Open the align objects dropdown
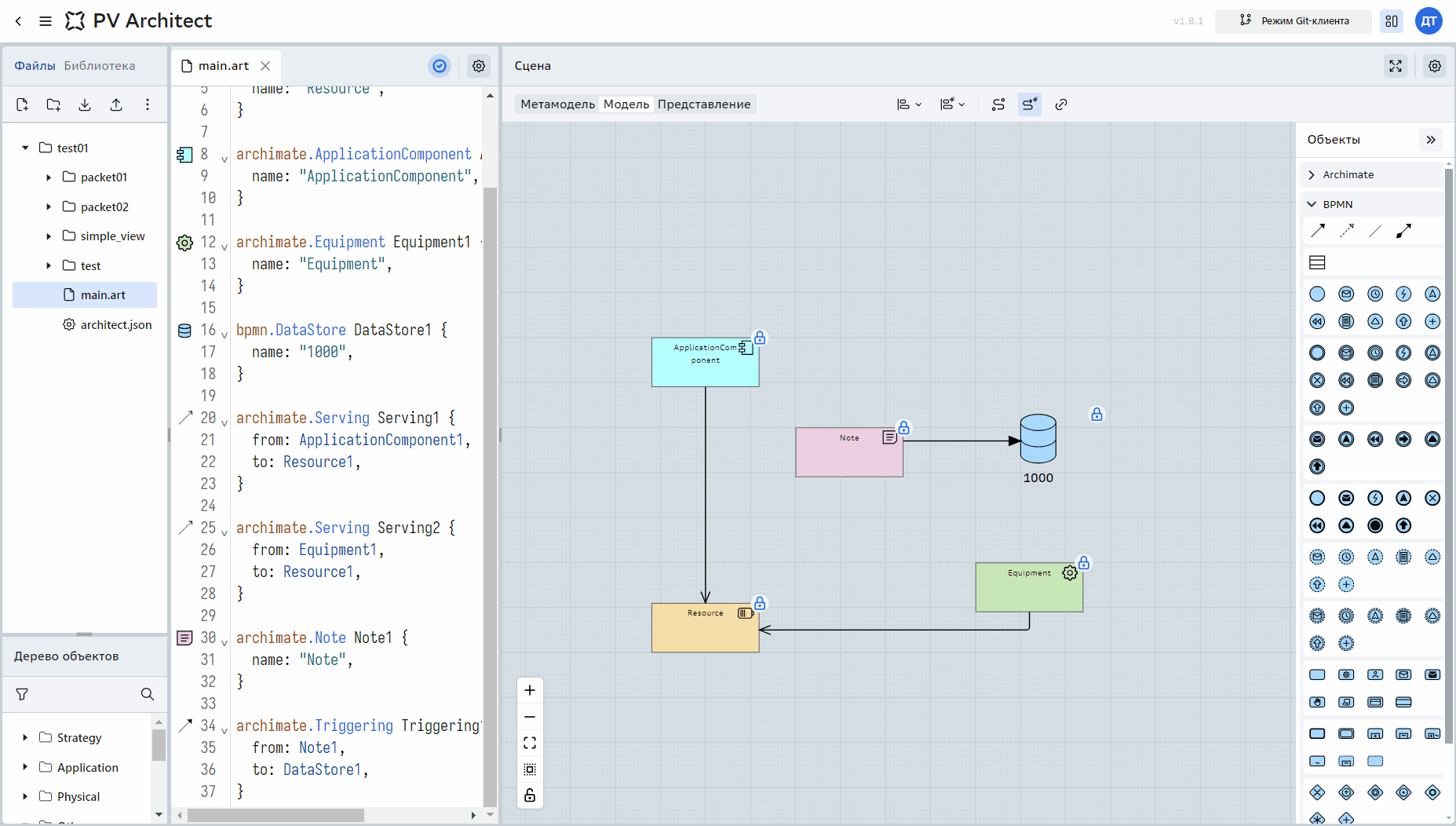1456x826 pixels. coord(909,104)
